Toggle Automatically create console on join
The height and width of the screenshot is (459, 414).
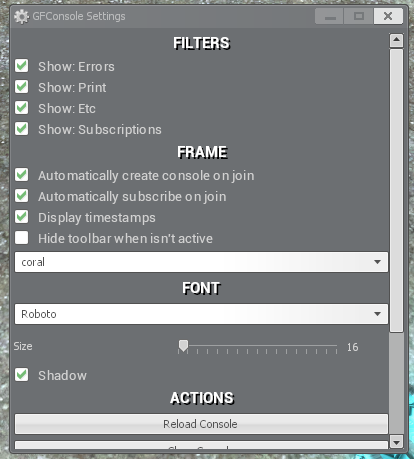coord(22,175)
